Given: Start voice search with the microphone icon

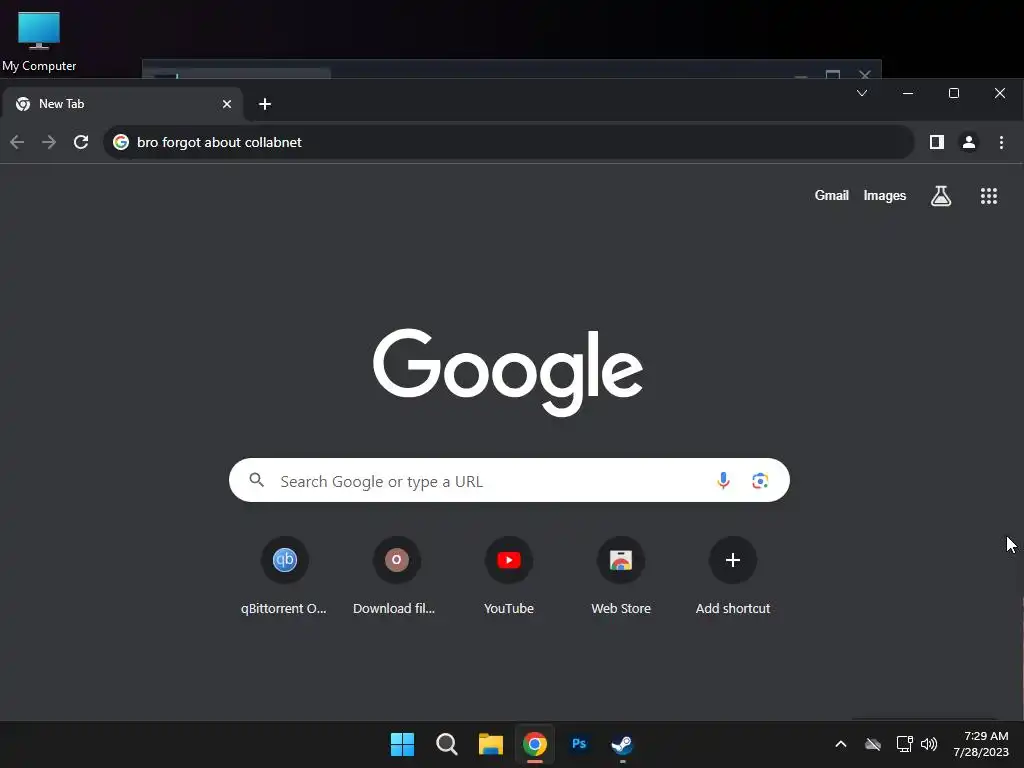Looking at the screenshot, I should coord(723,481).
